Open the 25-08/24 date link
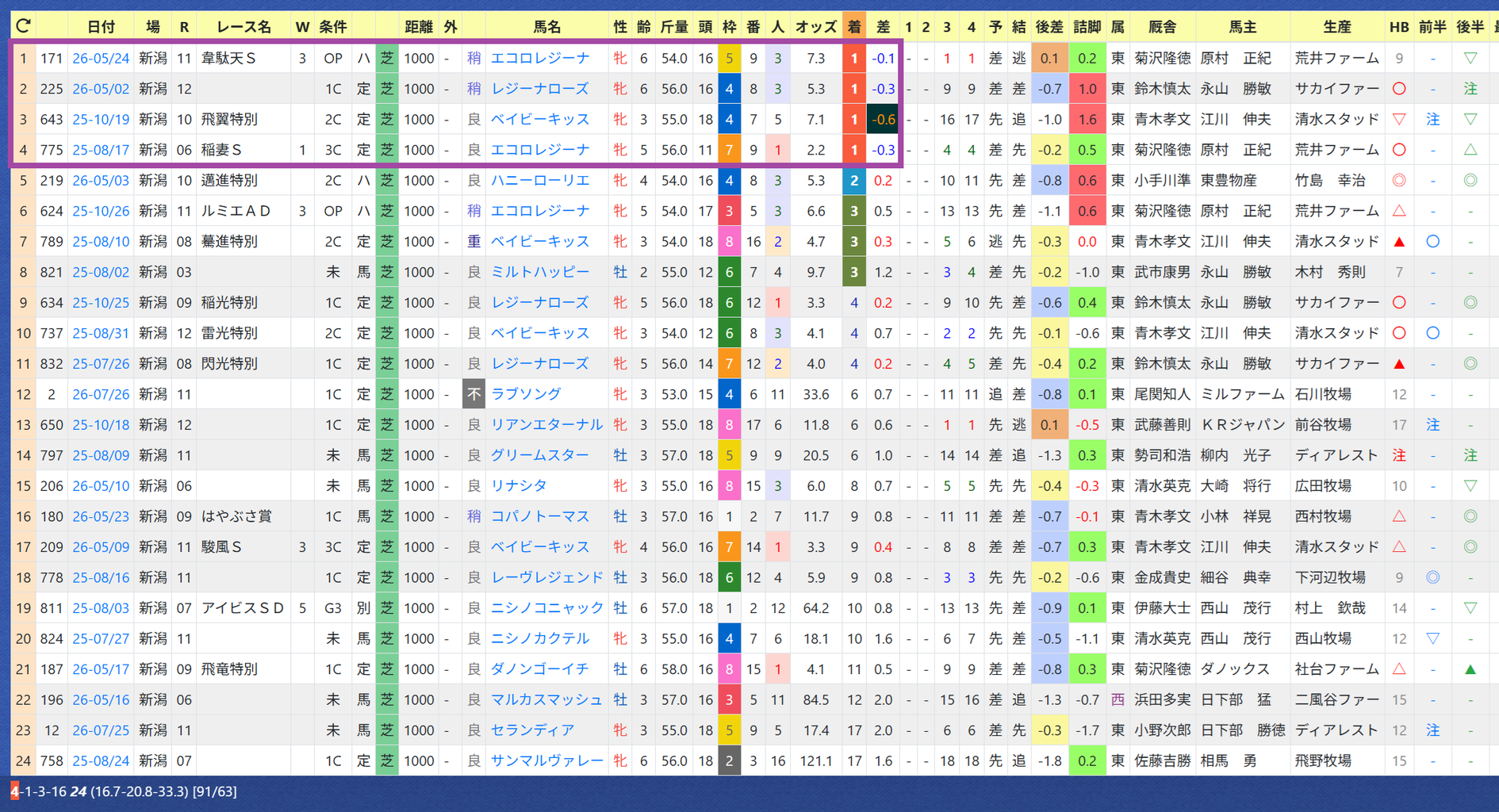Screen dimensions: 1499x812 tap(101, 760)
